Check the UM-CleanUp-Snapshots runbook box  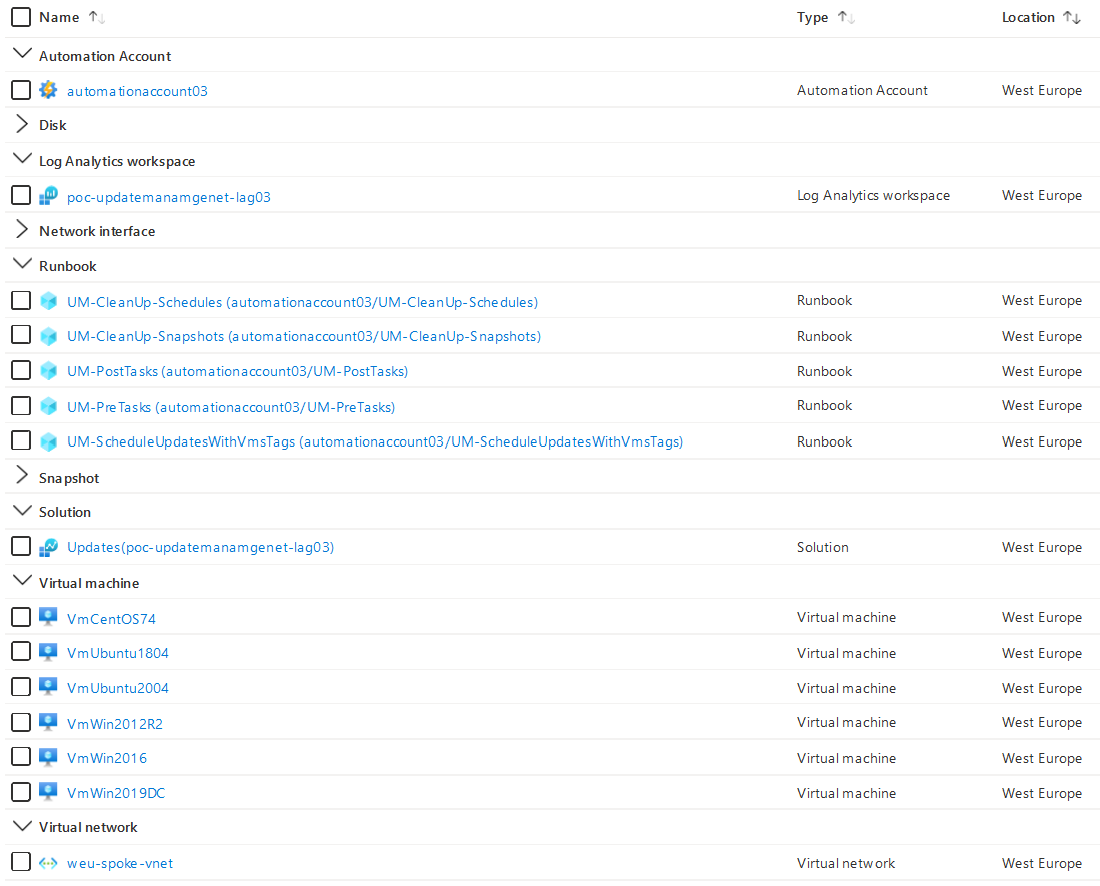click(21, 335)
